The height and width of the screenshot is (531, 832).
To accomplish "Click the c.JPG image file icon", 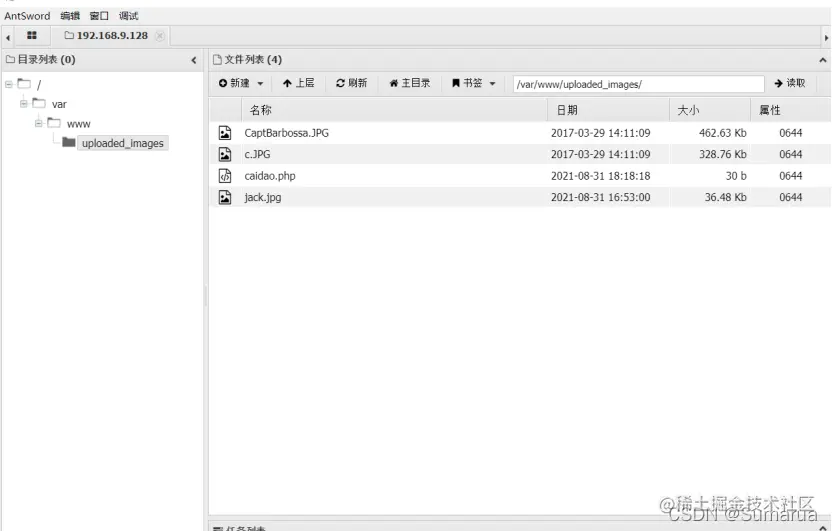I will 225,154.
